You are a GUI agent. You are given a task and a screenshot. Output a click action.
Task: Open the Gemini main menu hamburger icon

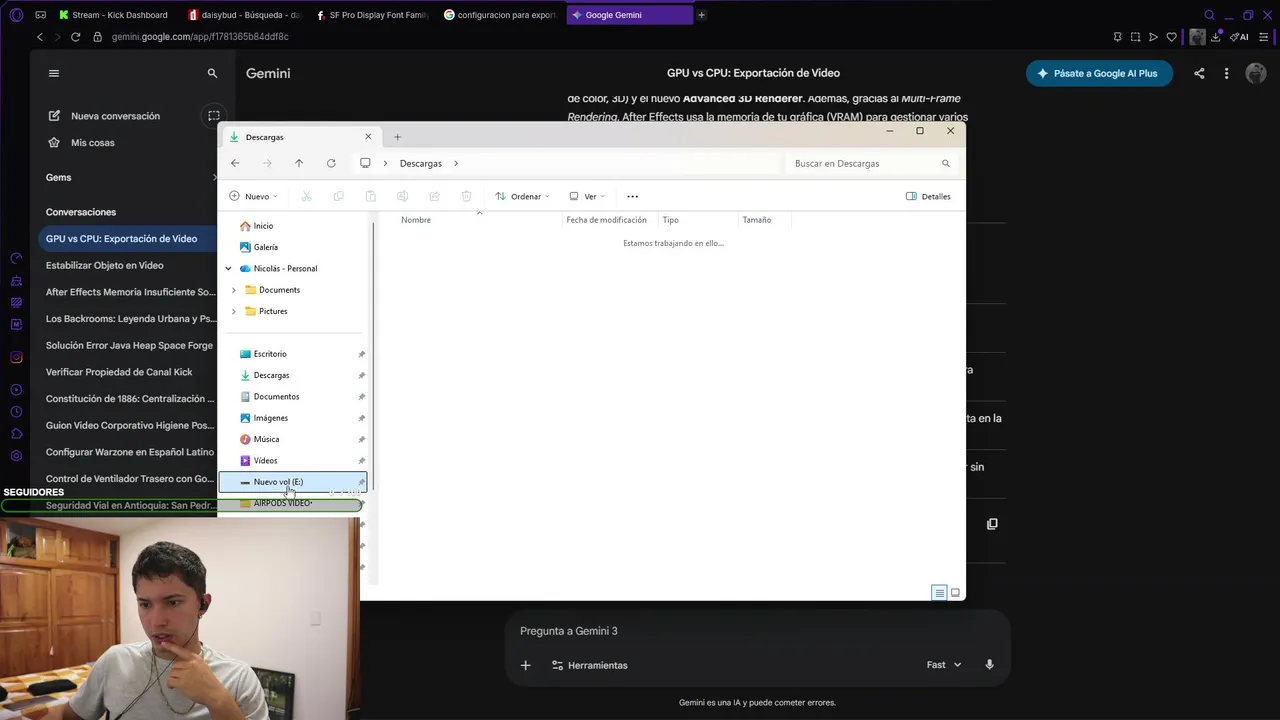[54, 73]
